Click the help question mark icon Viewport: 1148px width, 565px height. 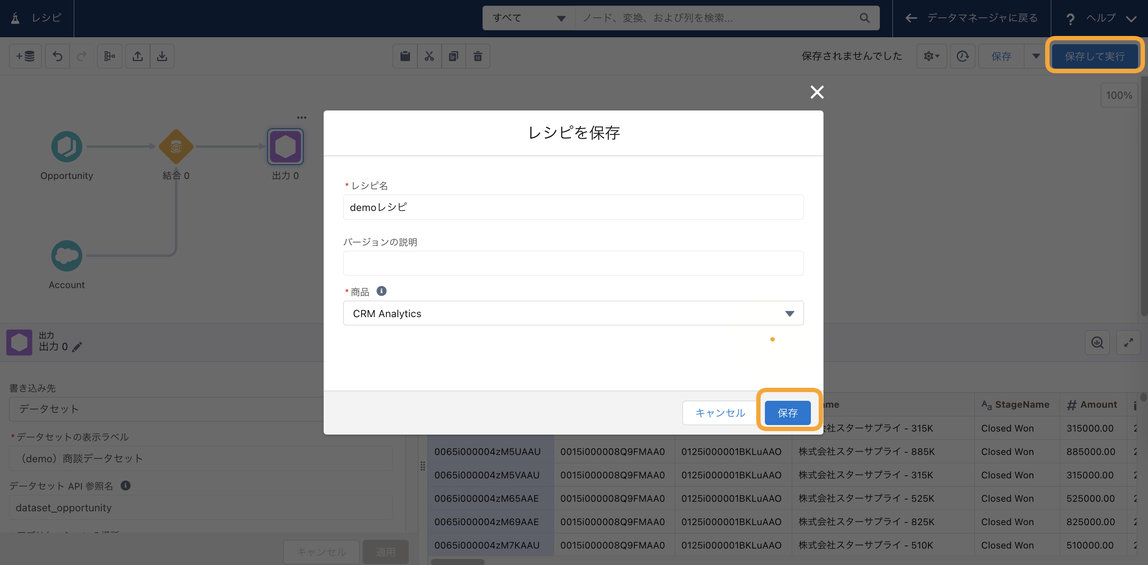pos(1070,19)
